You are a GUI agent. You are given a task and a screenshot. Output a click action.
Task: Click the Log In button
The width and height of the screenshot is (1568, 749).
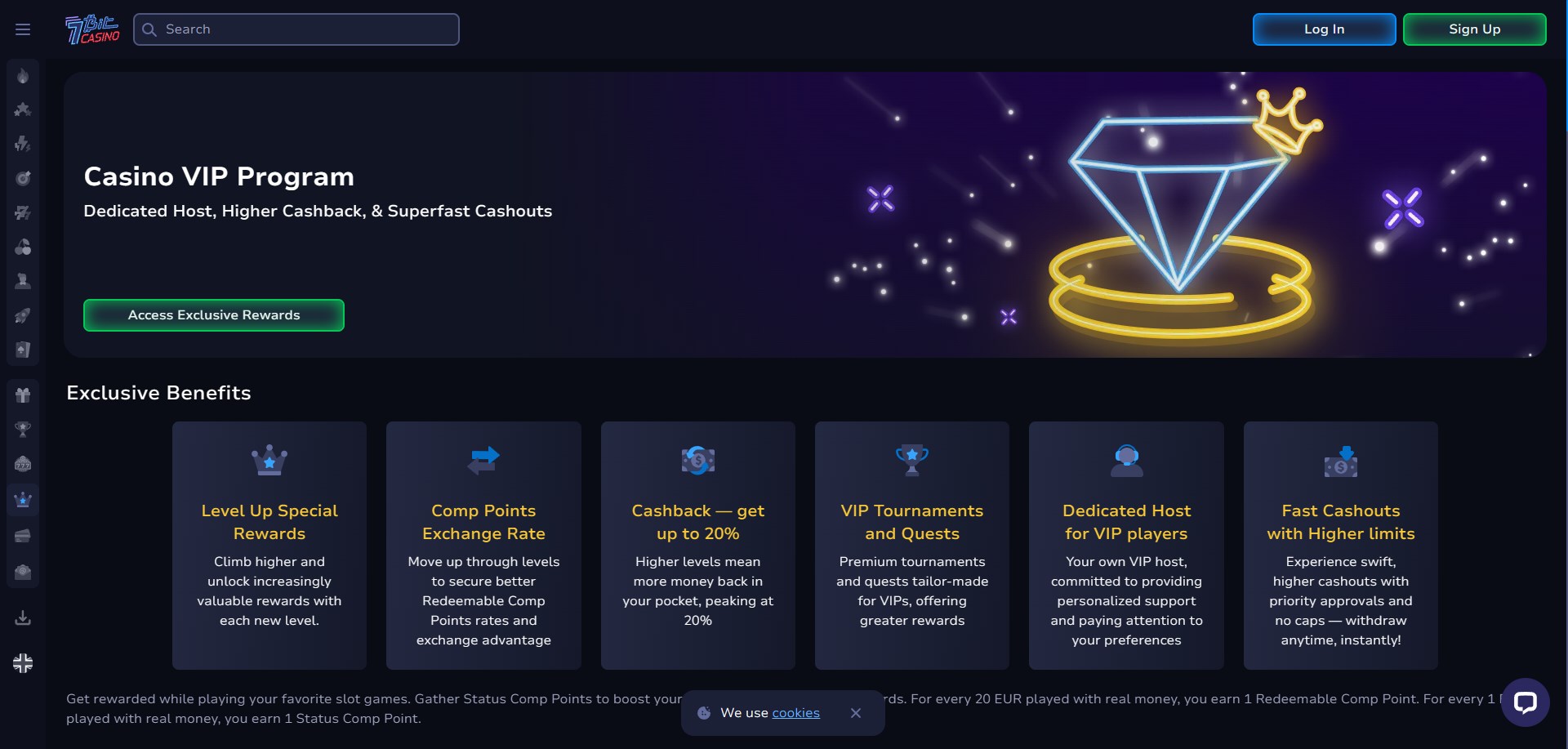pos(1324,29)
